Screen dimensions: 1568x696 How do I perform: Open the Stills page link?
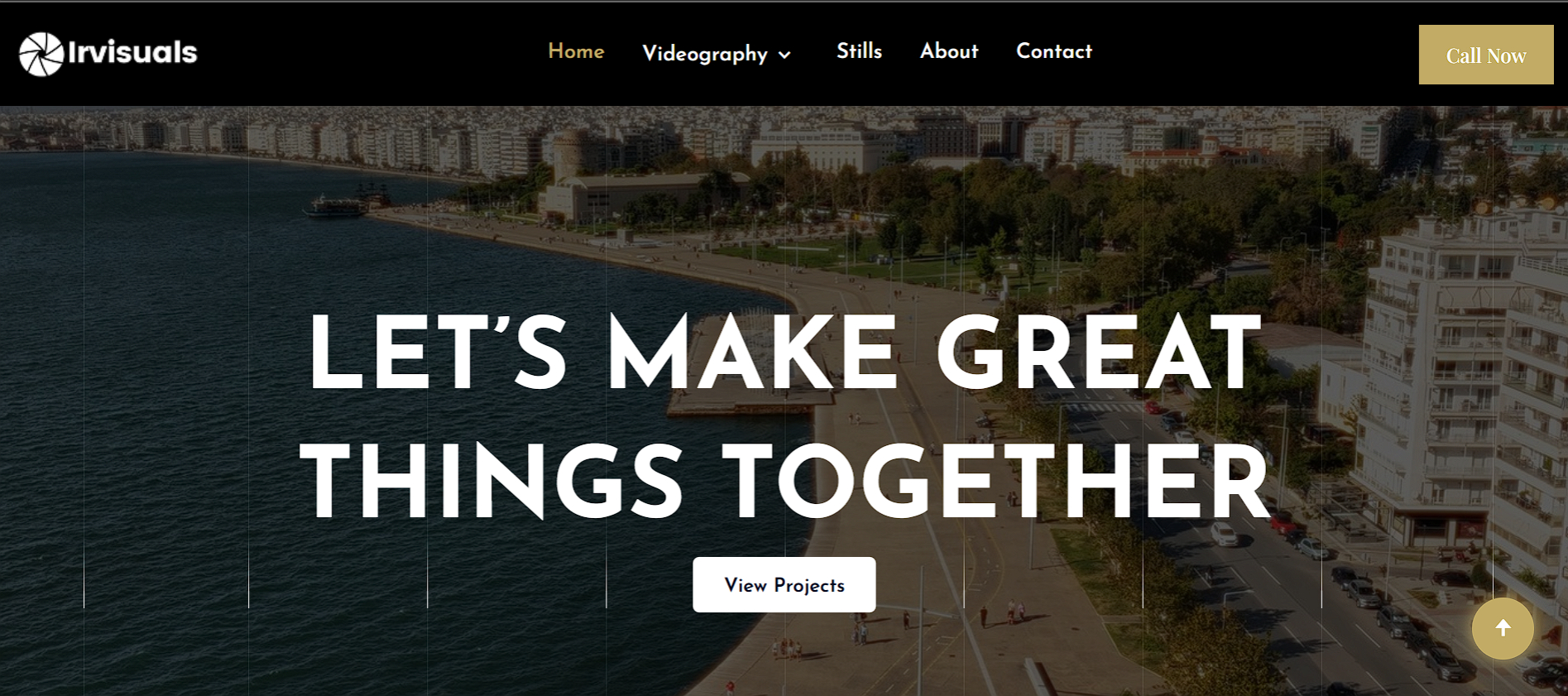tap(859, 51)
